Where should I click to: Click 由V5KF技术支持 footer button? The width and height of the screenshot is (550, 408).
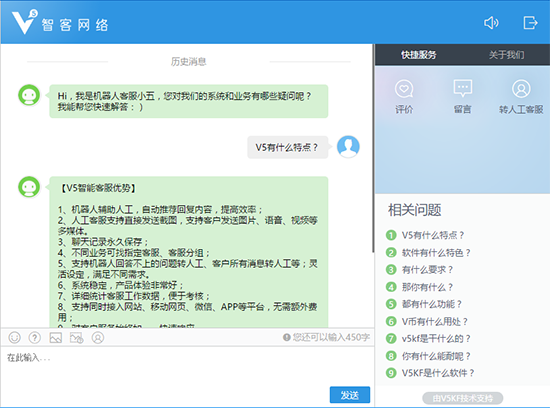pos(463,398)
